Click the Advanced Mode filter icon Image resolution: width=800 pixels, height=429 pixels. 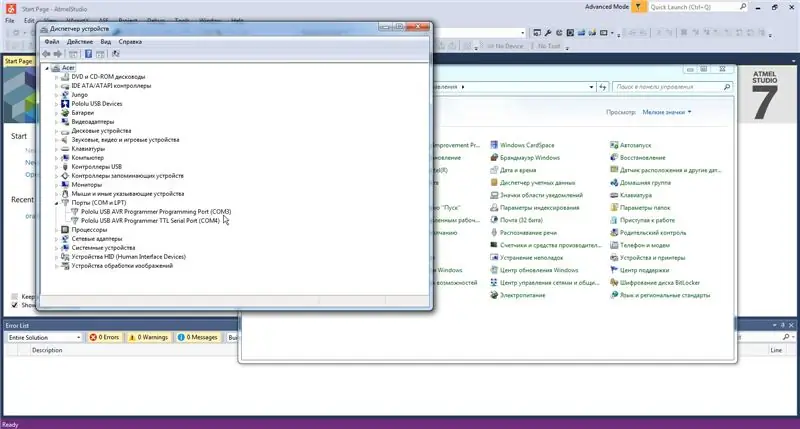tap(638, 7)
